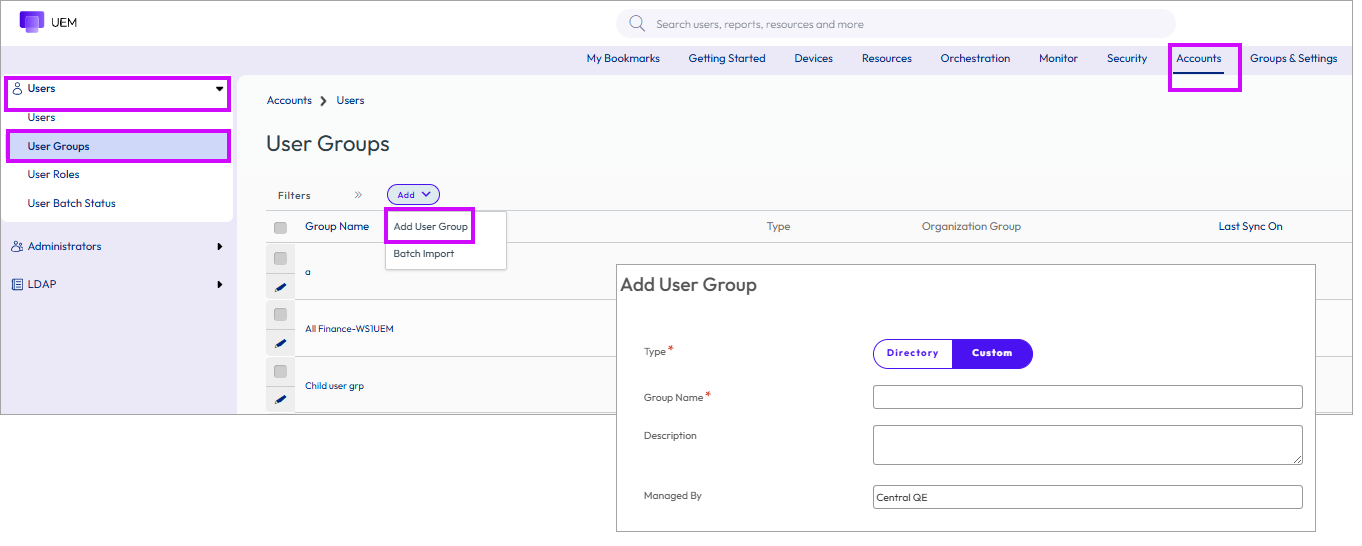Select the Custom type option
1362x546 pixels.
coord(992,353)
